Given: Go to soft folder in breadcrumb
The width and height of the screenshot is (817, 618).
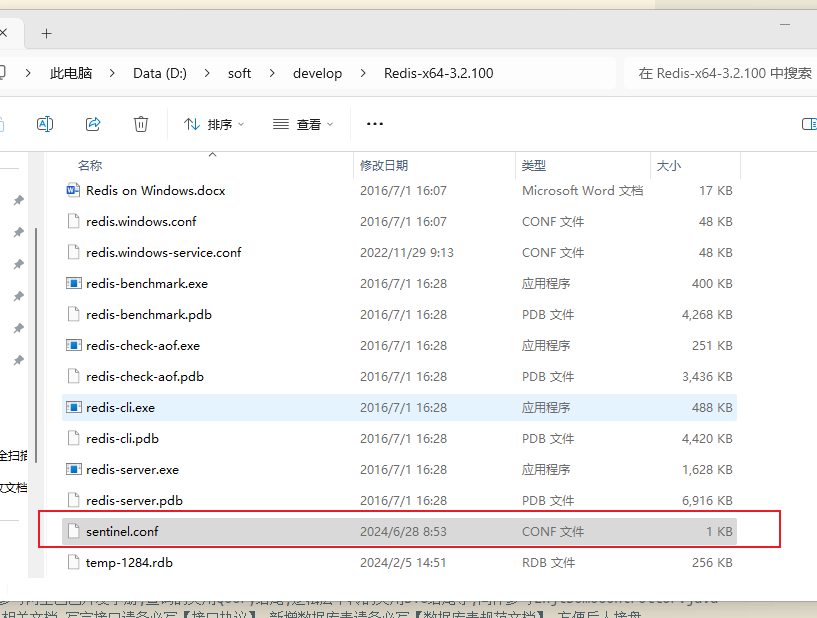Looking at the screenshot, I should click(x=239, y=73).
